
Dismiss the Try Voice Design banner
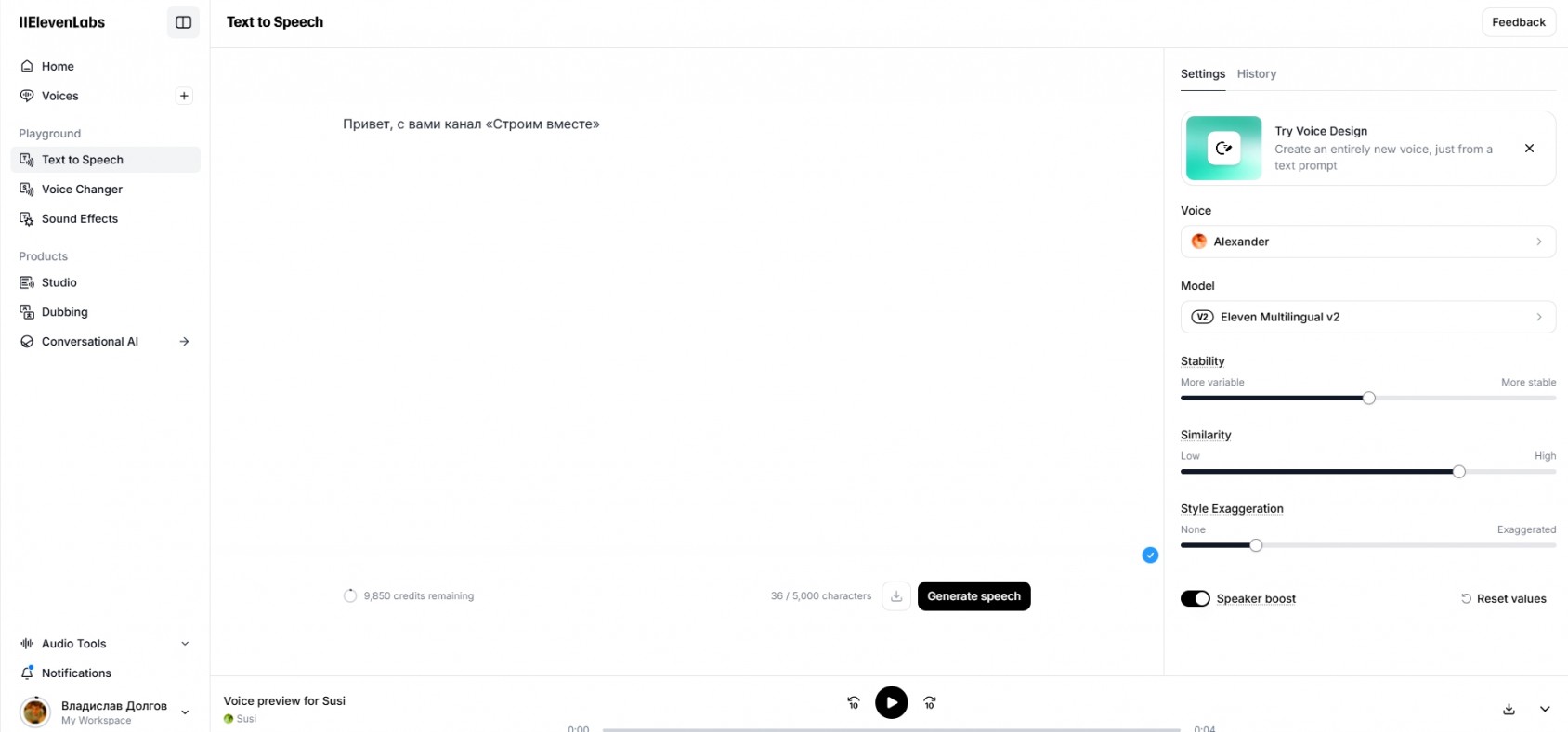pyautogui.click(x=1529, y=149)
